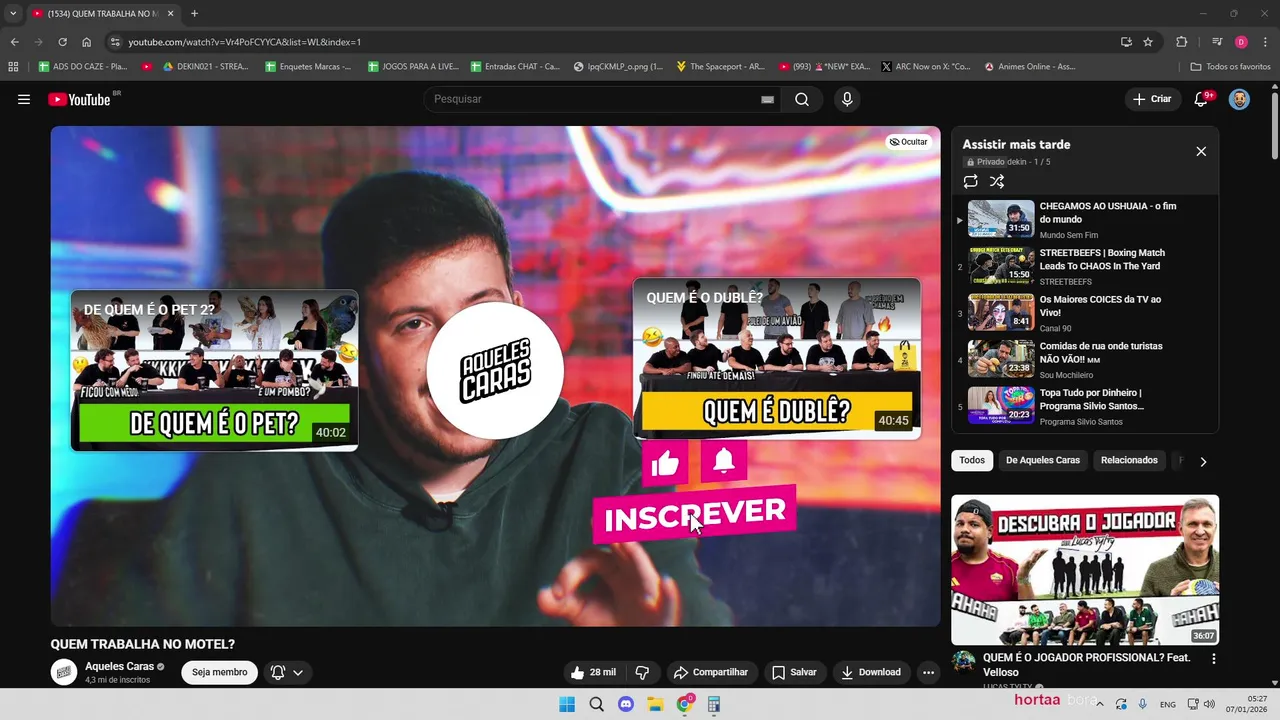Play STREETBEEFS Boxing Match playlist item
This screenshot has width=1280, height=720.
point(1085,266)
